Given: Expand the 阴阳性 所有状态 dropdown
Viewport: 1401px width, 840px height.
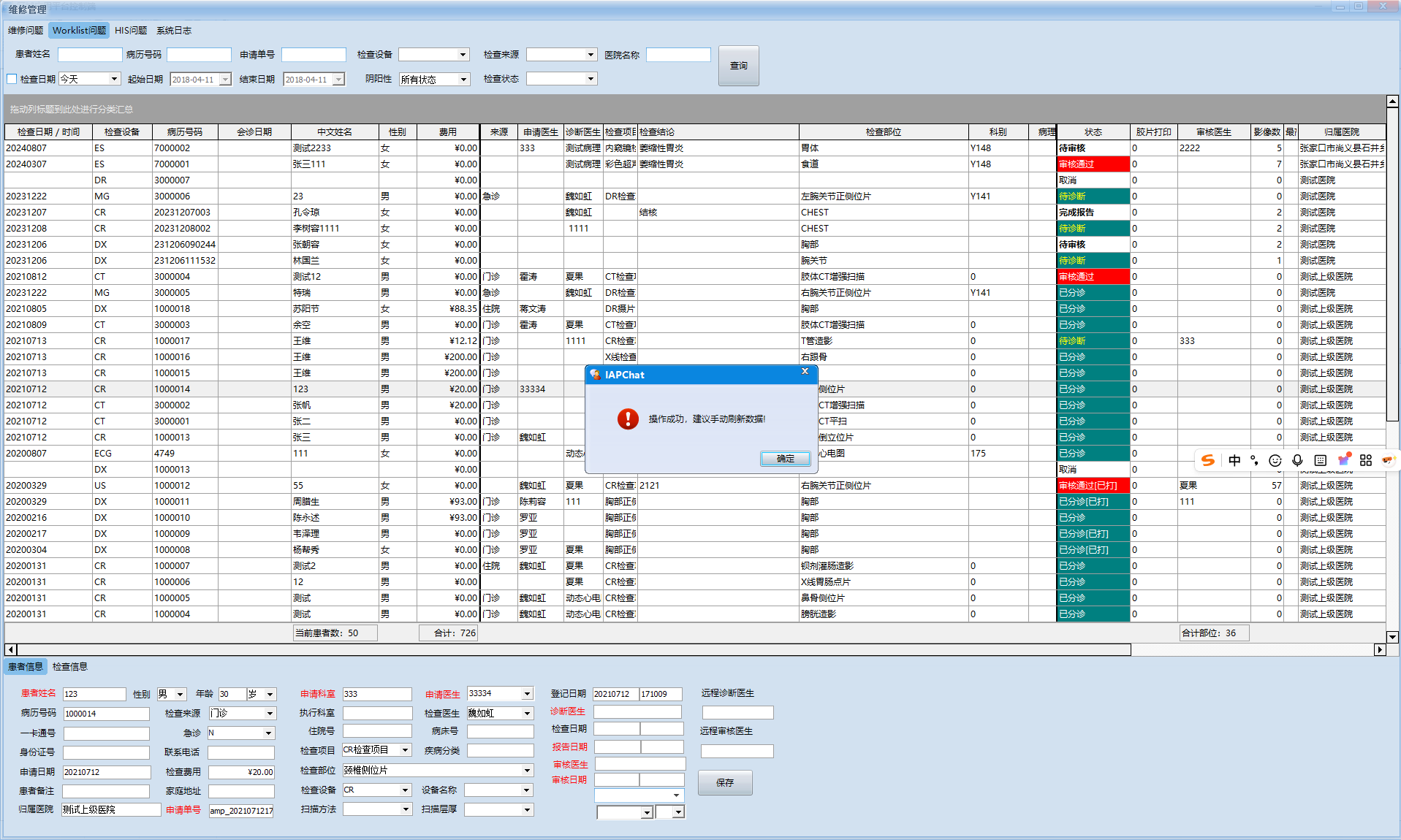Looking at the screenshot, I should [463, 80].
